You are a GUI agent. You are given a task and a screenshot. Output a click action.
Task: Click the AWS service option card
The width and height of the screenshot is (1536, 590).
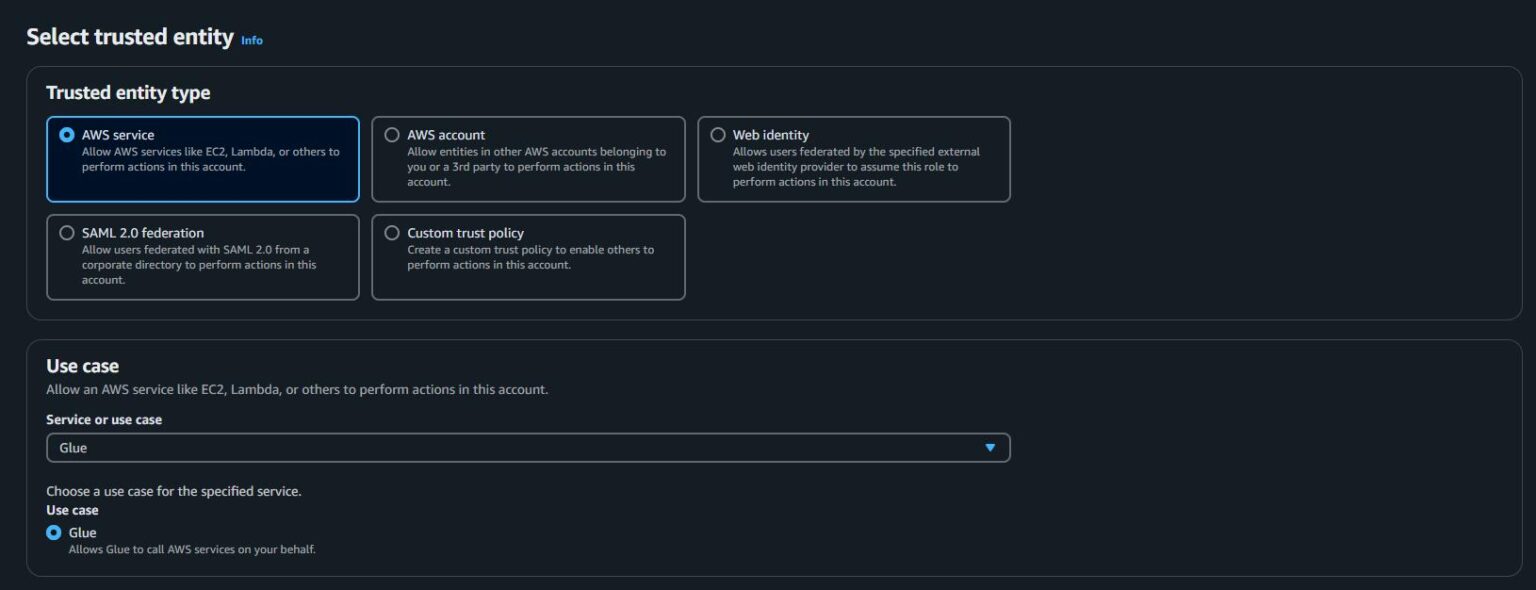(202, 160)
